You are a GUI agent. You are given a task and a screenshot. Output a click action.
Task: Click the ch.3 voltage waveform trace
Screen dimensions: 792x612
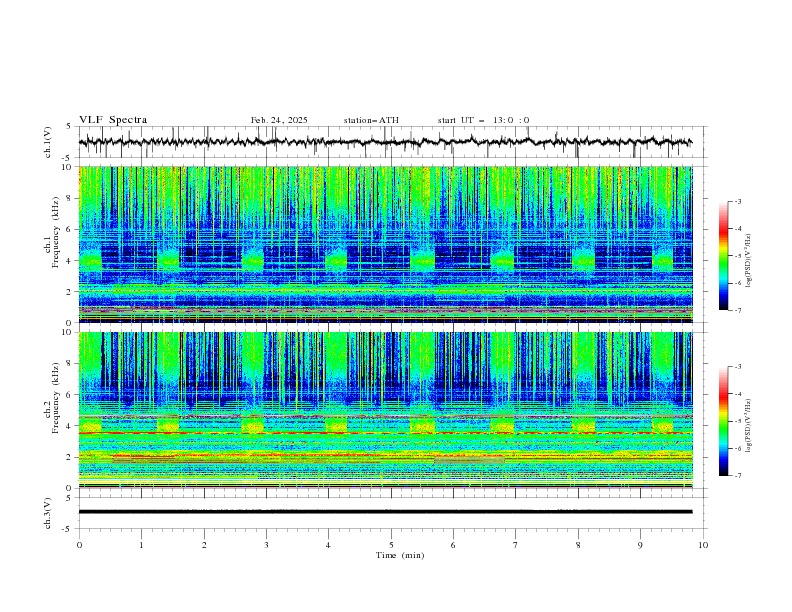(x=385, y=512)
